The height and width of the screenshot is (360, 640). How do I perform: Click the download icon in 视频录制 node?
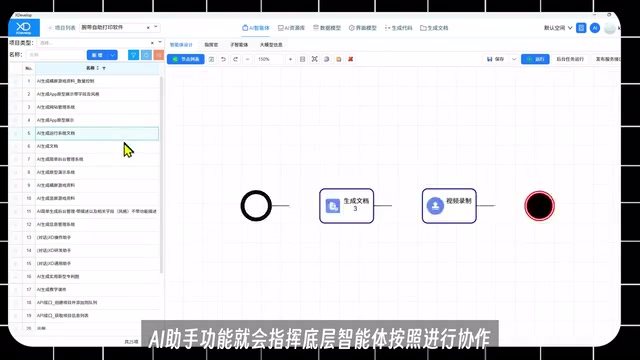(x=435, y=206)
